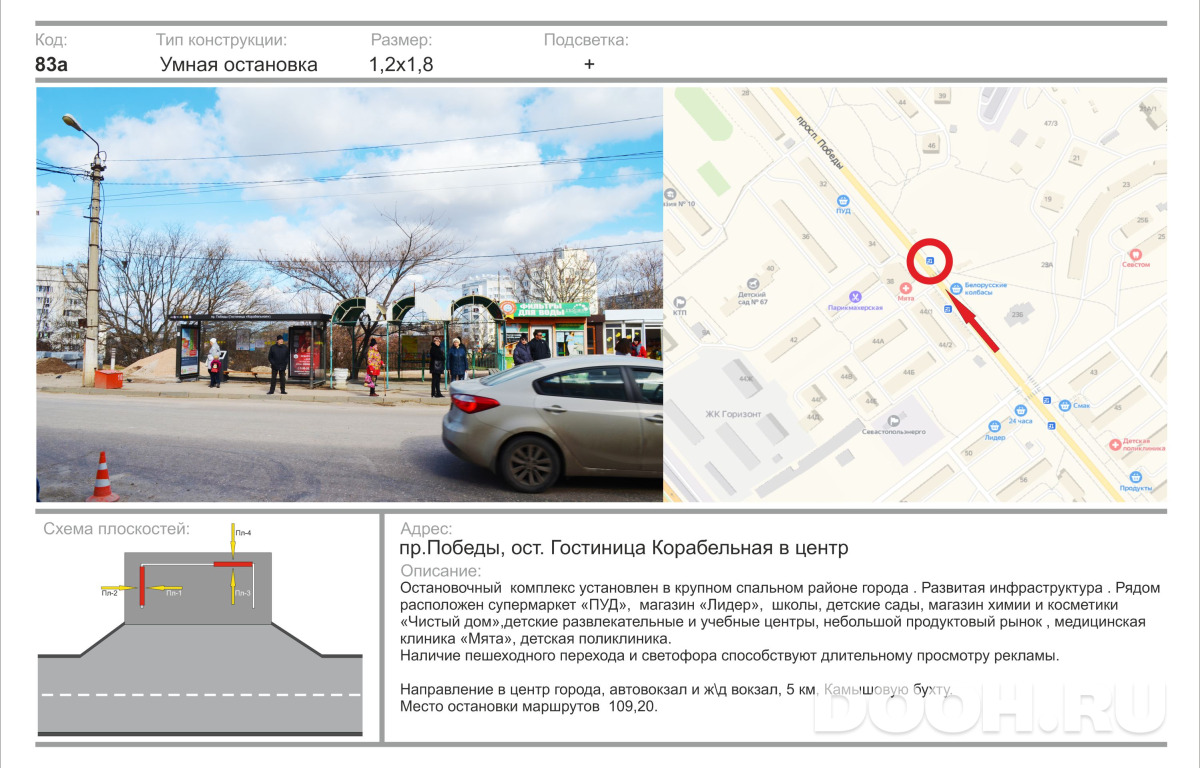Click building number 36 on map
Image resolution: width=1200 pixels, height=768 pixels.
point(805,237)
